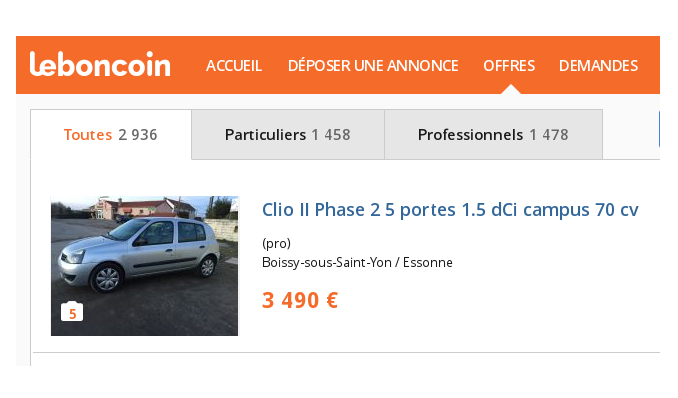Click the 1 478 Professionnels count
678x398 pixels.
tap(549, 135)
